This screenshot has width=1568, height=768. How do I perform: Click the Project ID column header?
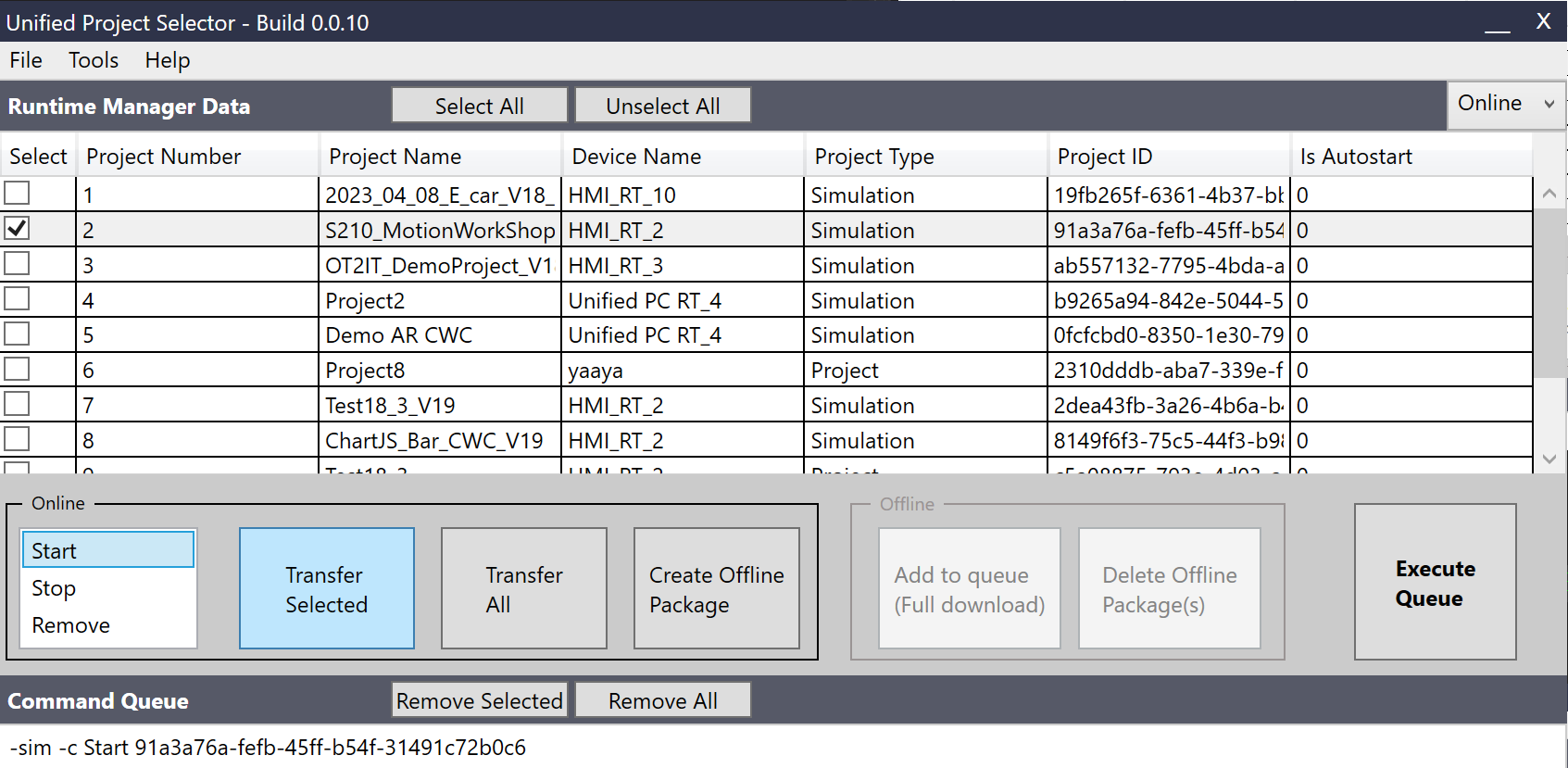point(1169,156)
